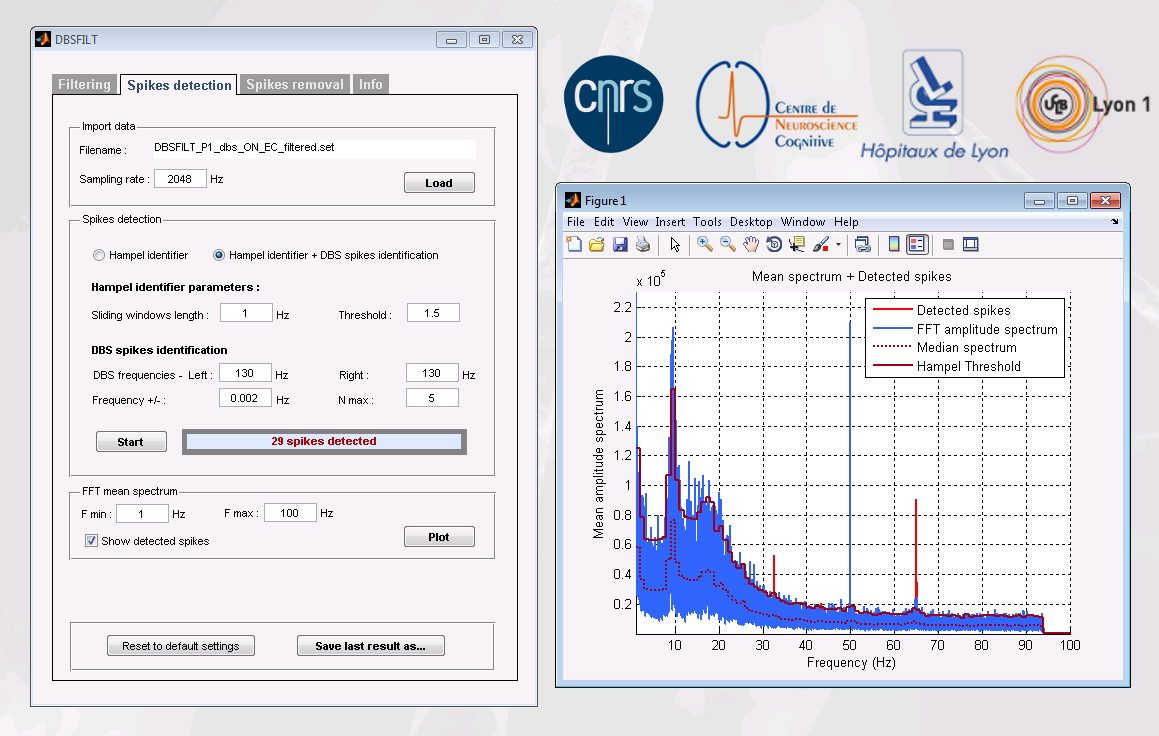Viewport: 1159px width, 736px height.
Task: Switch to the Filtering tab
Action: [x=84, y=84]
